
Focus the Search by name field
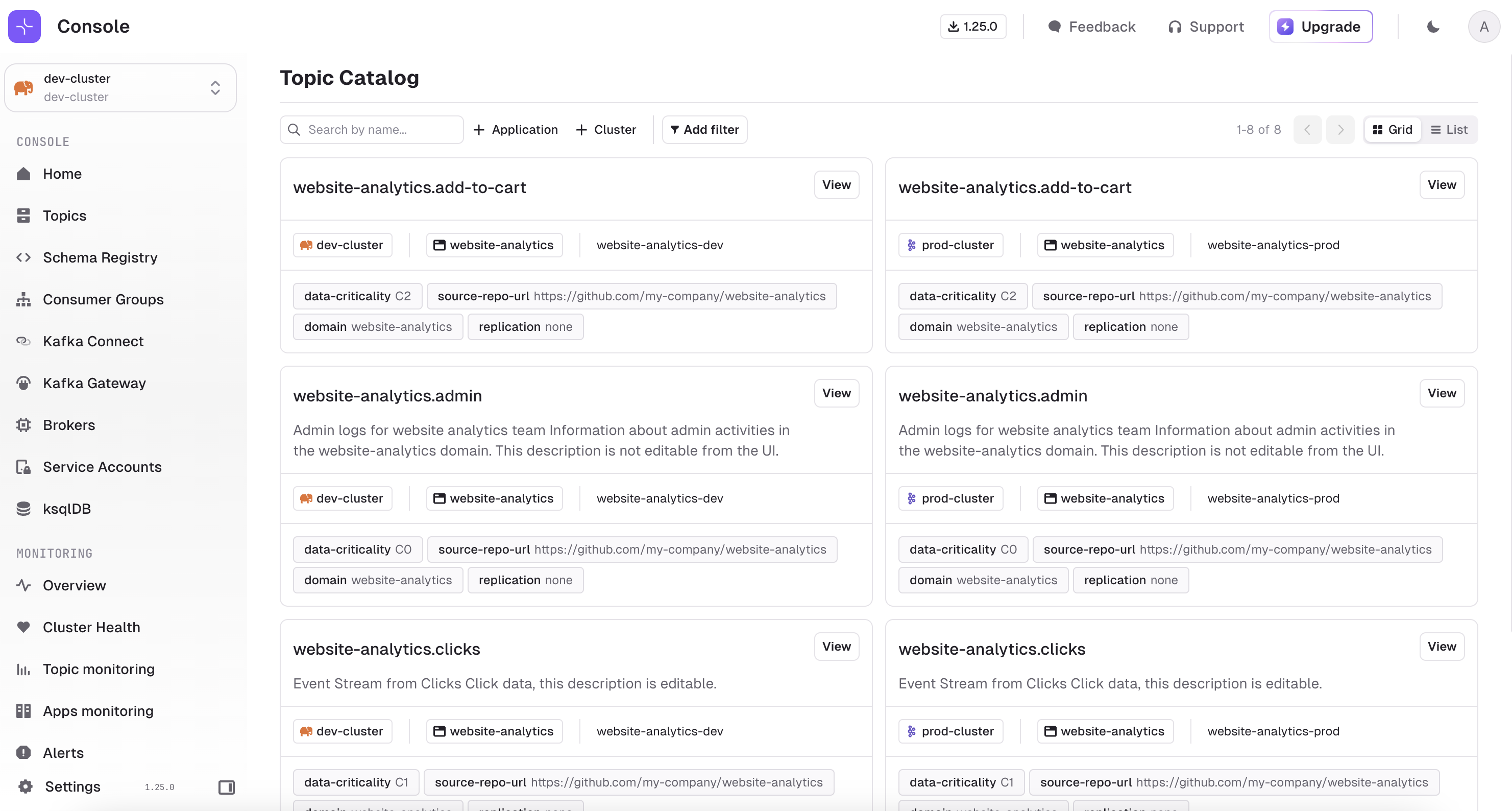coord(372,129)
